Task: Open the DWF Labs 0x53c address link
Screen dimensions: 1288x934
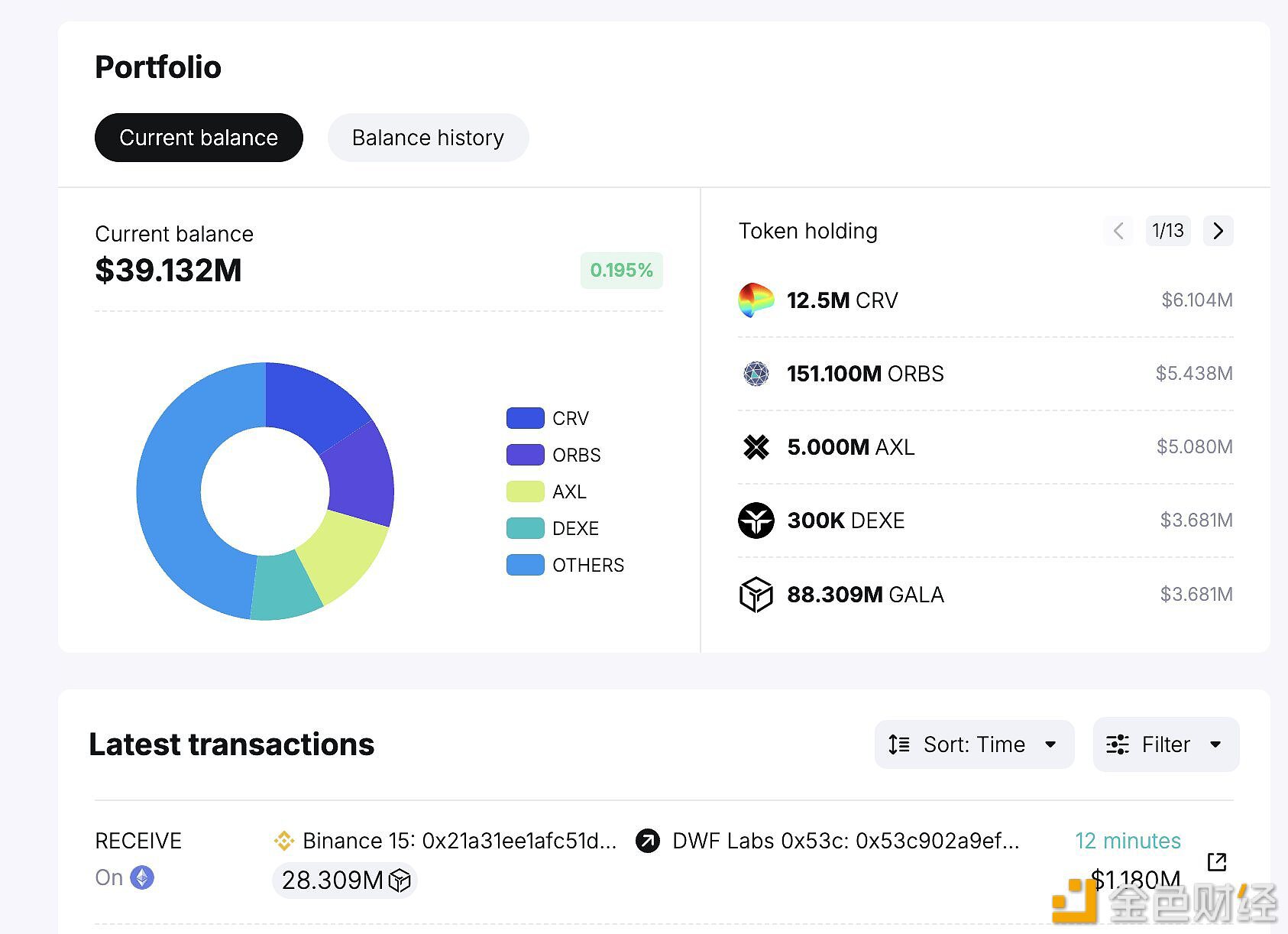Action: [x=846, y=841]
